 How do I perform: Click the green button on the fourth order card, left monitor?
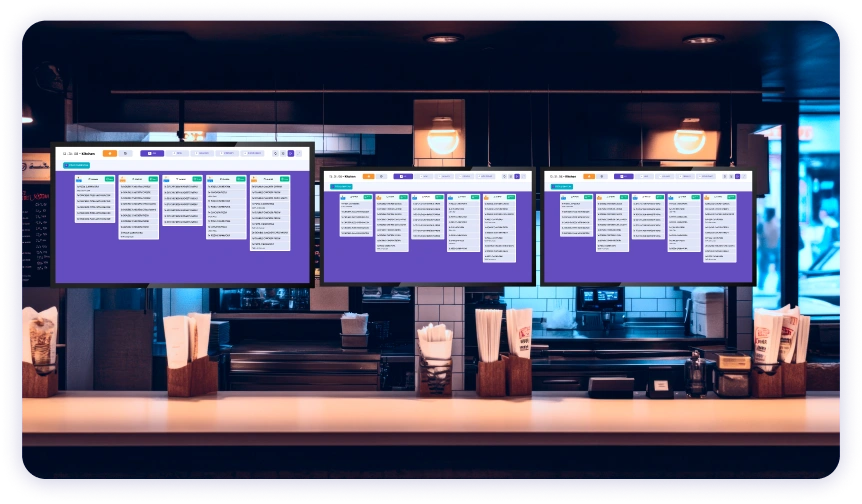[241, 179]
